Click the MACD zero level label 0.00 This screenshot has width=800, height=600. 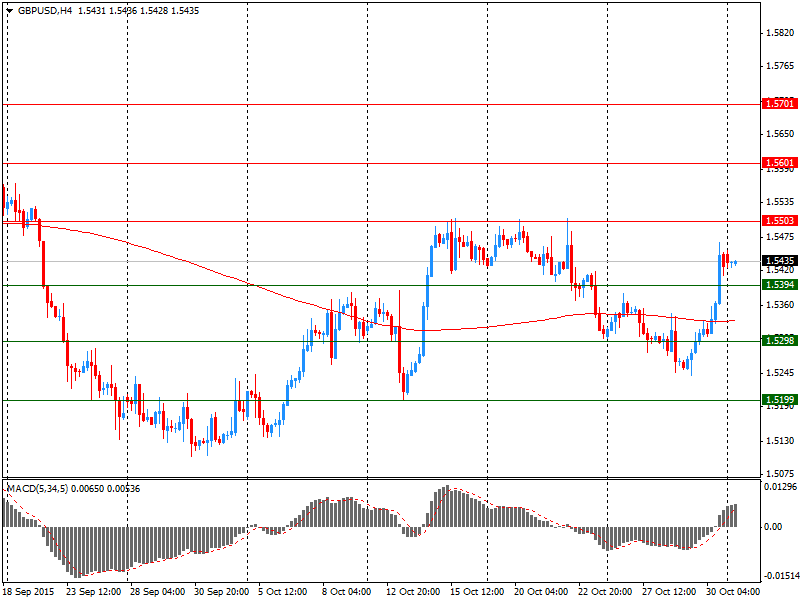click(x=774, y=527)
